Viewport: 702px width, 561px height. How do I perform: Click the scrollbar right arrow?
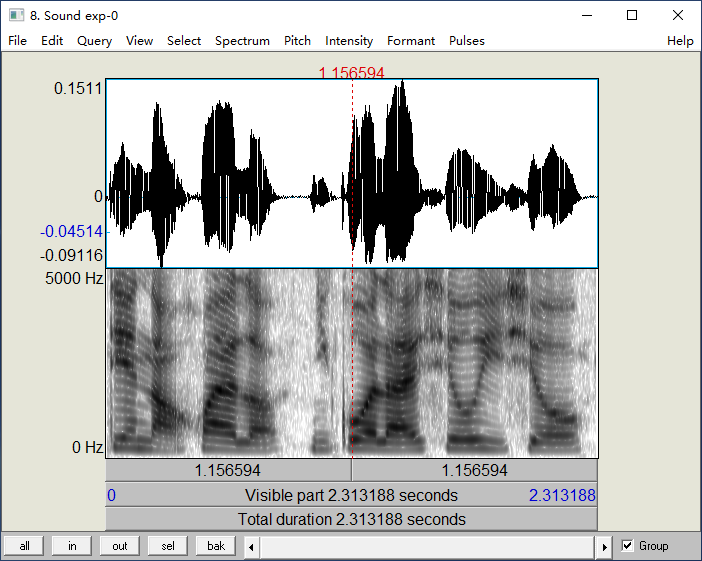pyautogui.click(x=604, y=547)
